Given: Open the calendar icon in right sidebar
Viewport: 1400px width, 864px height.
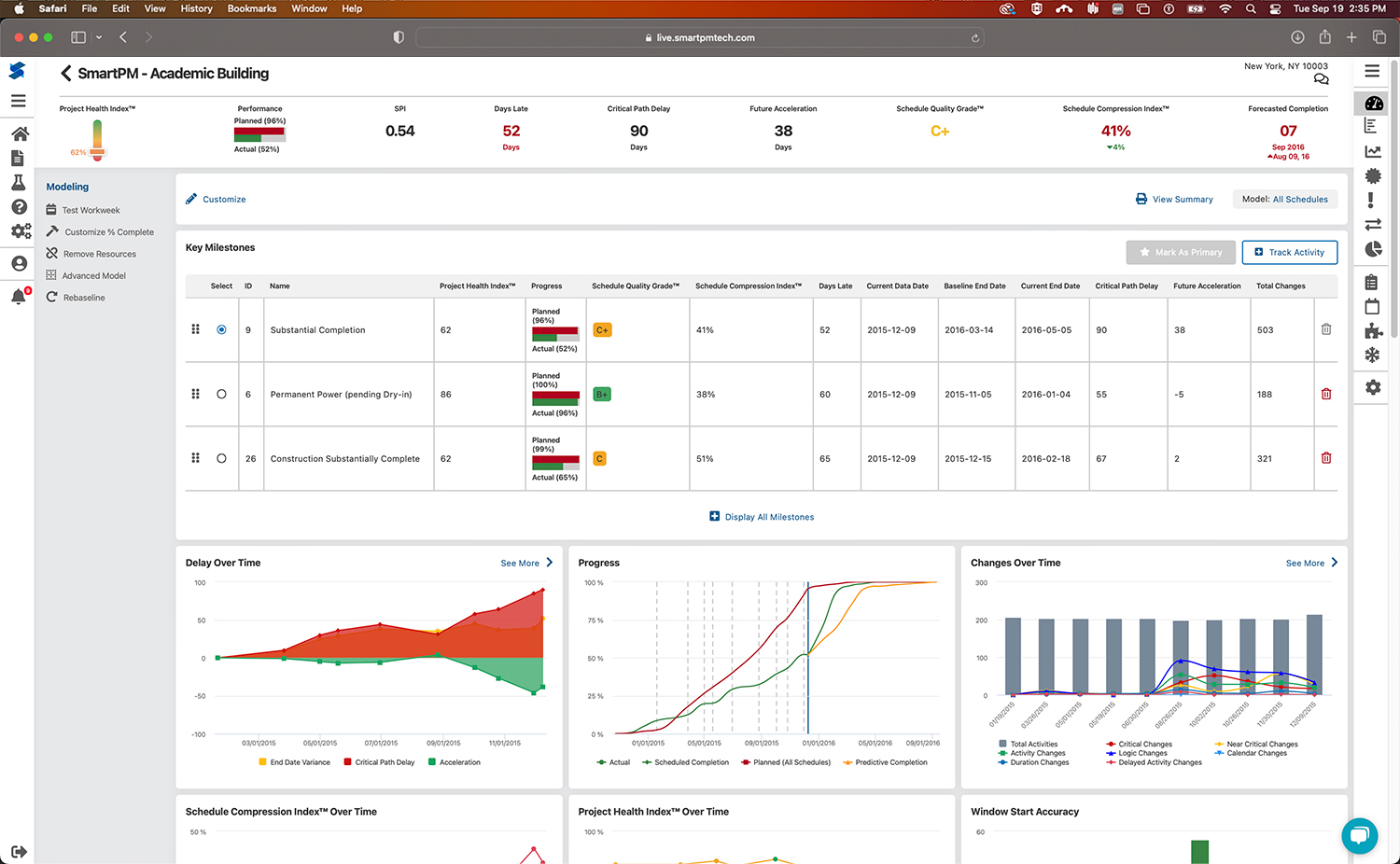Looking at the screenshot, I should click(x=1372, y=306).
